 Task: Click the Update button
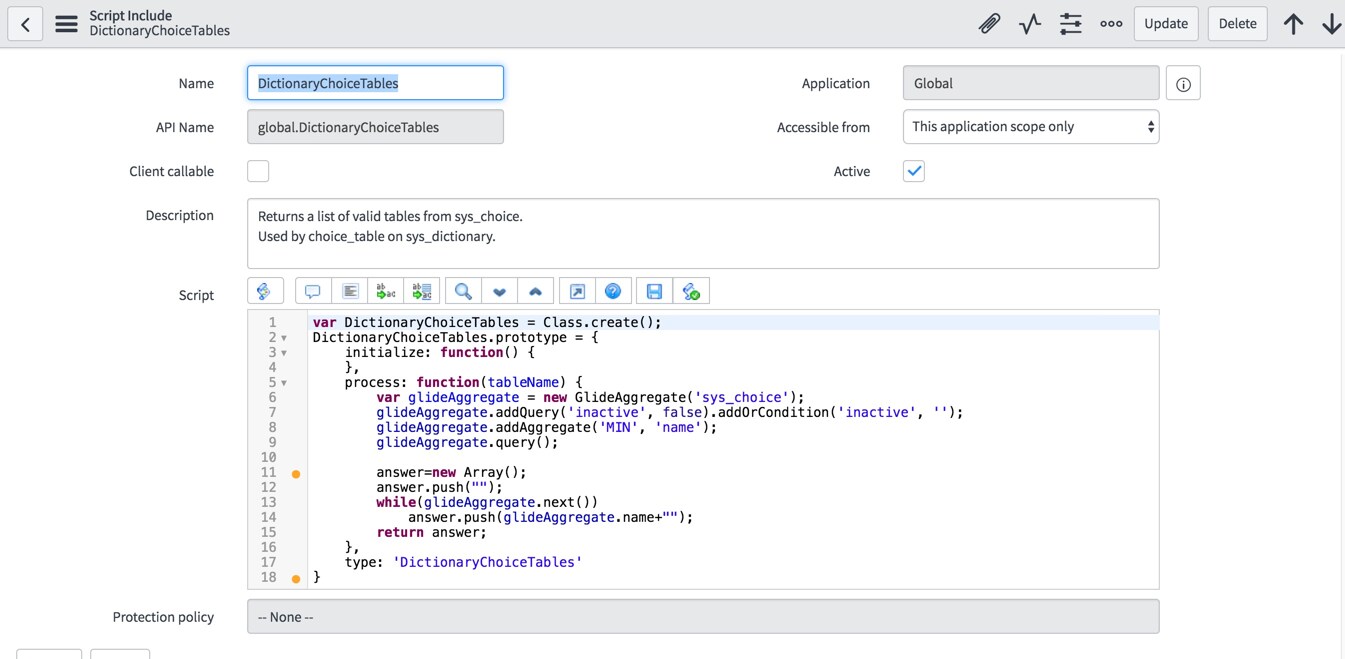1166,23
